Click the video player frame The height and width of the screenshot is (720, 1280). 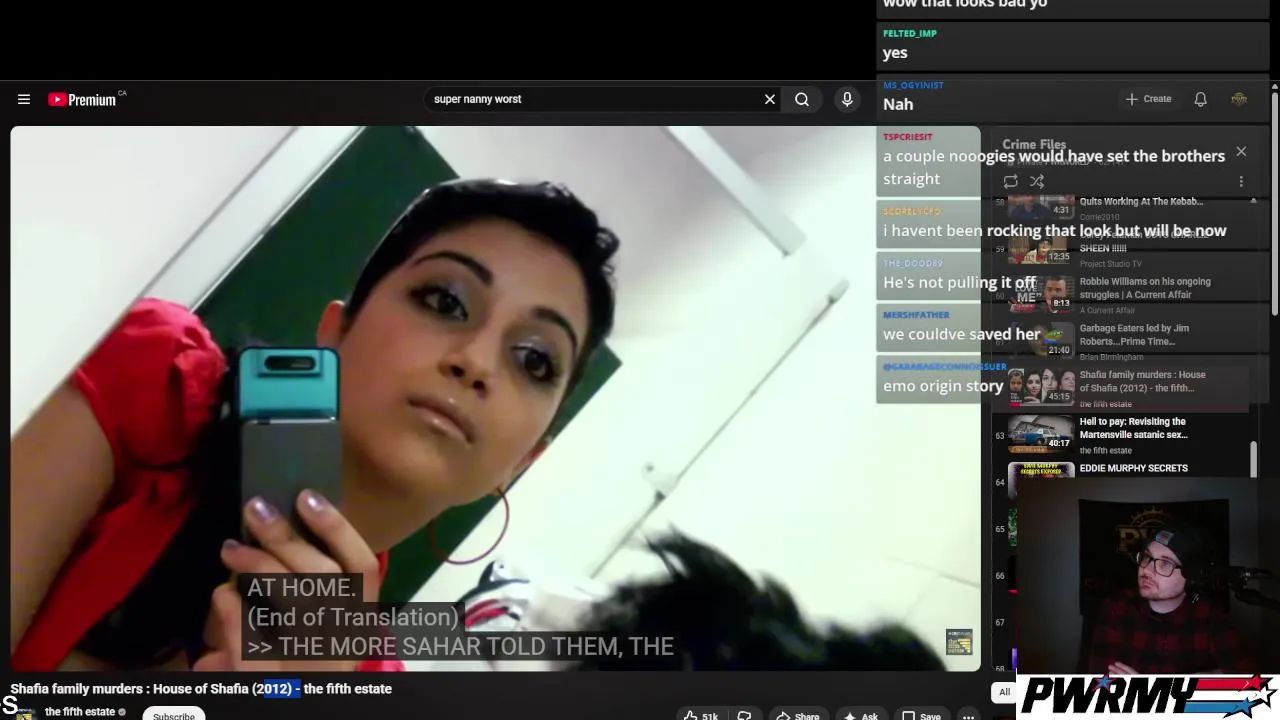click(495, 398)
